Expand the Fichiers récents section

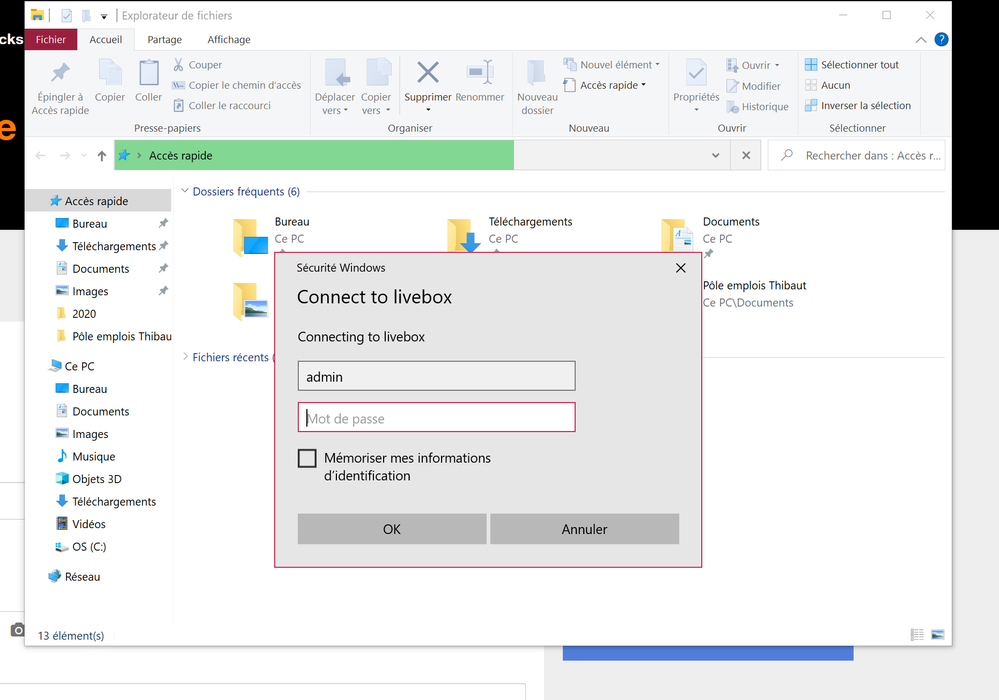[185, 357]
